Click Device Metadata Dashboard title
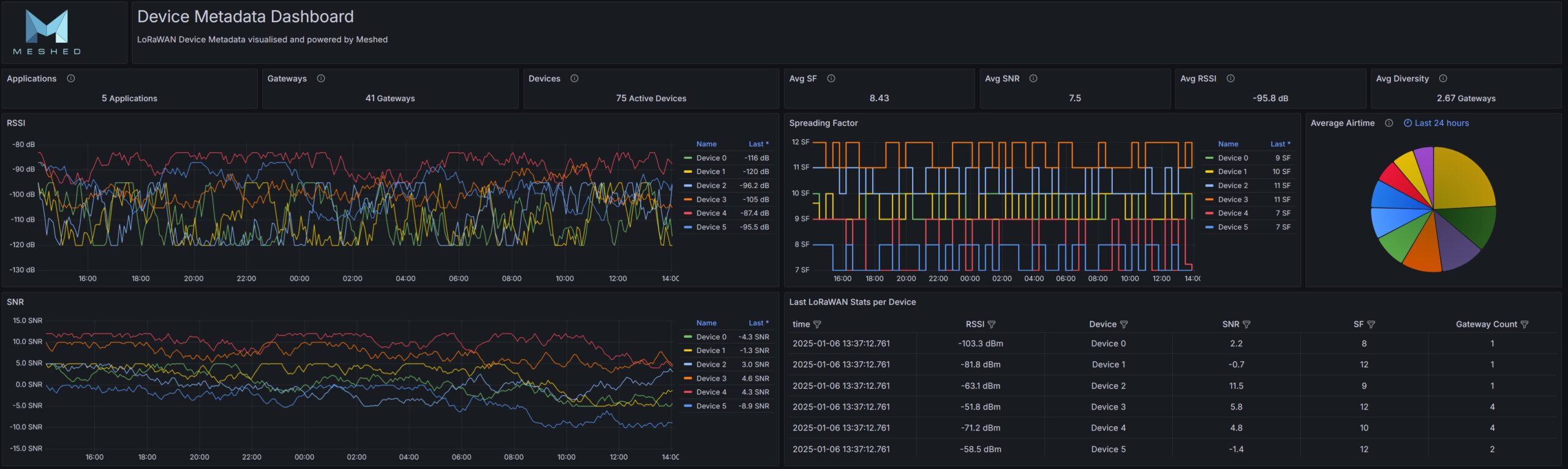 (245, 17)
